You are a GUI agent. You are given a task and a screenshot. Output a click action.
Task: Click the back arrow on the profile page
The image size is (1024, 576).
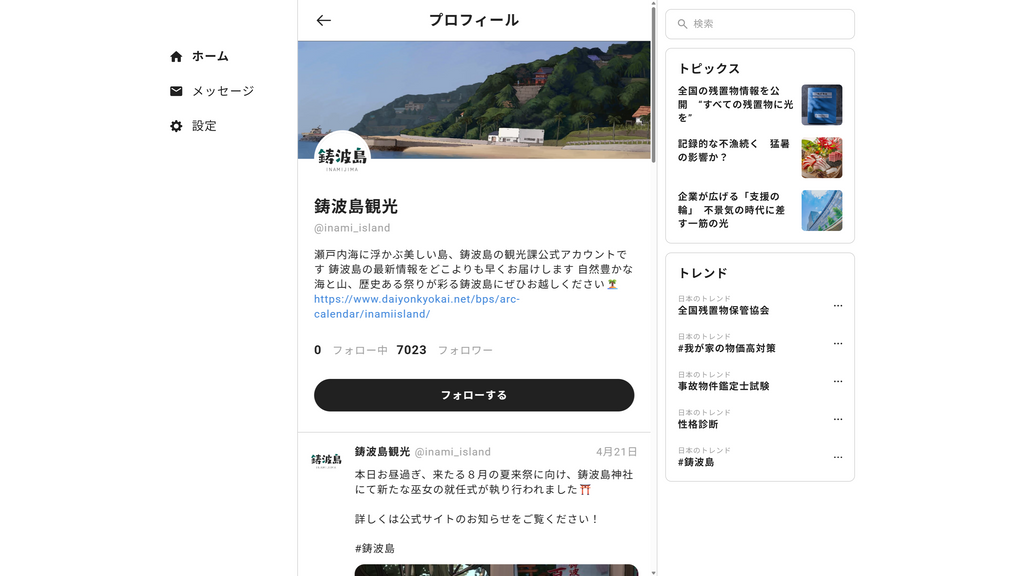pyautogui.click(x=322, y=19)
